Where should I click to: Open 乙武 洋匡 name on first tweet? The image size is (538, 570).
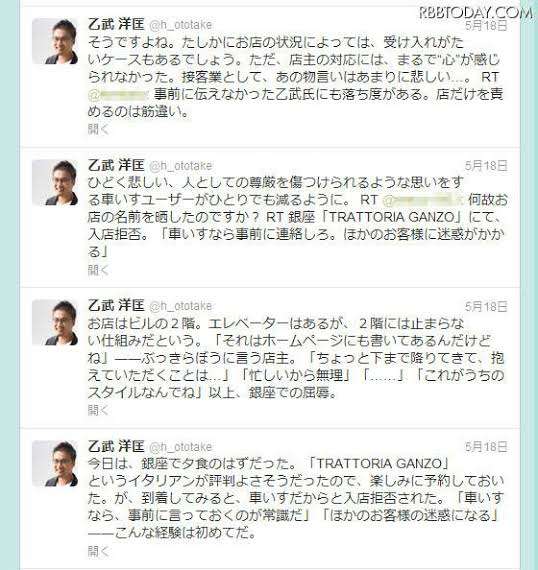pos(116,25)
